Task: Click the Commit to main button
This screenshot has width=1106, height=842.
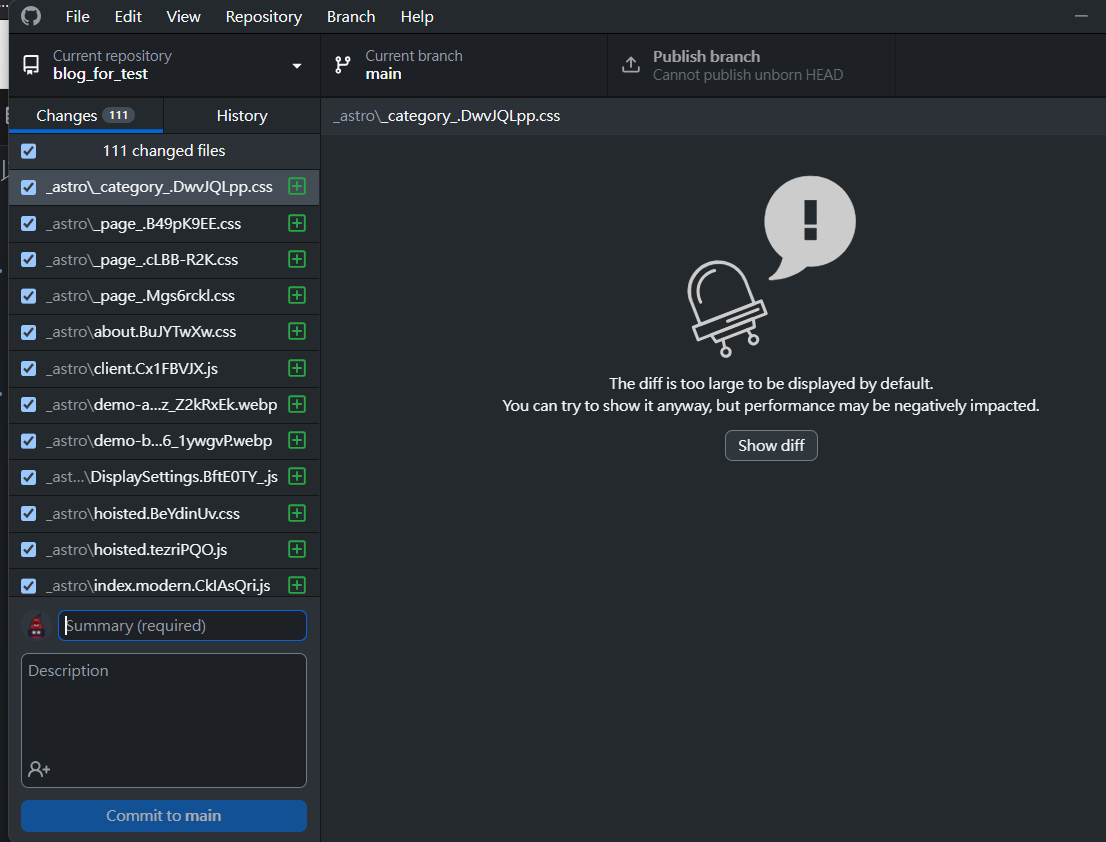Action: [164, 816]
